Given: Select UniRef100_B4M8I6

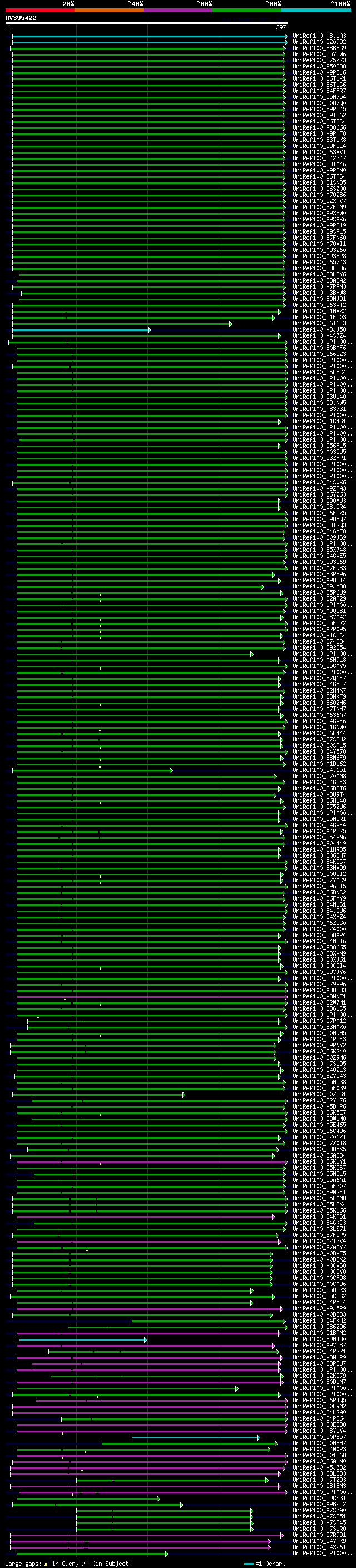Looking at the screenshot, I should [319, 941].
